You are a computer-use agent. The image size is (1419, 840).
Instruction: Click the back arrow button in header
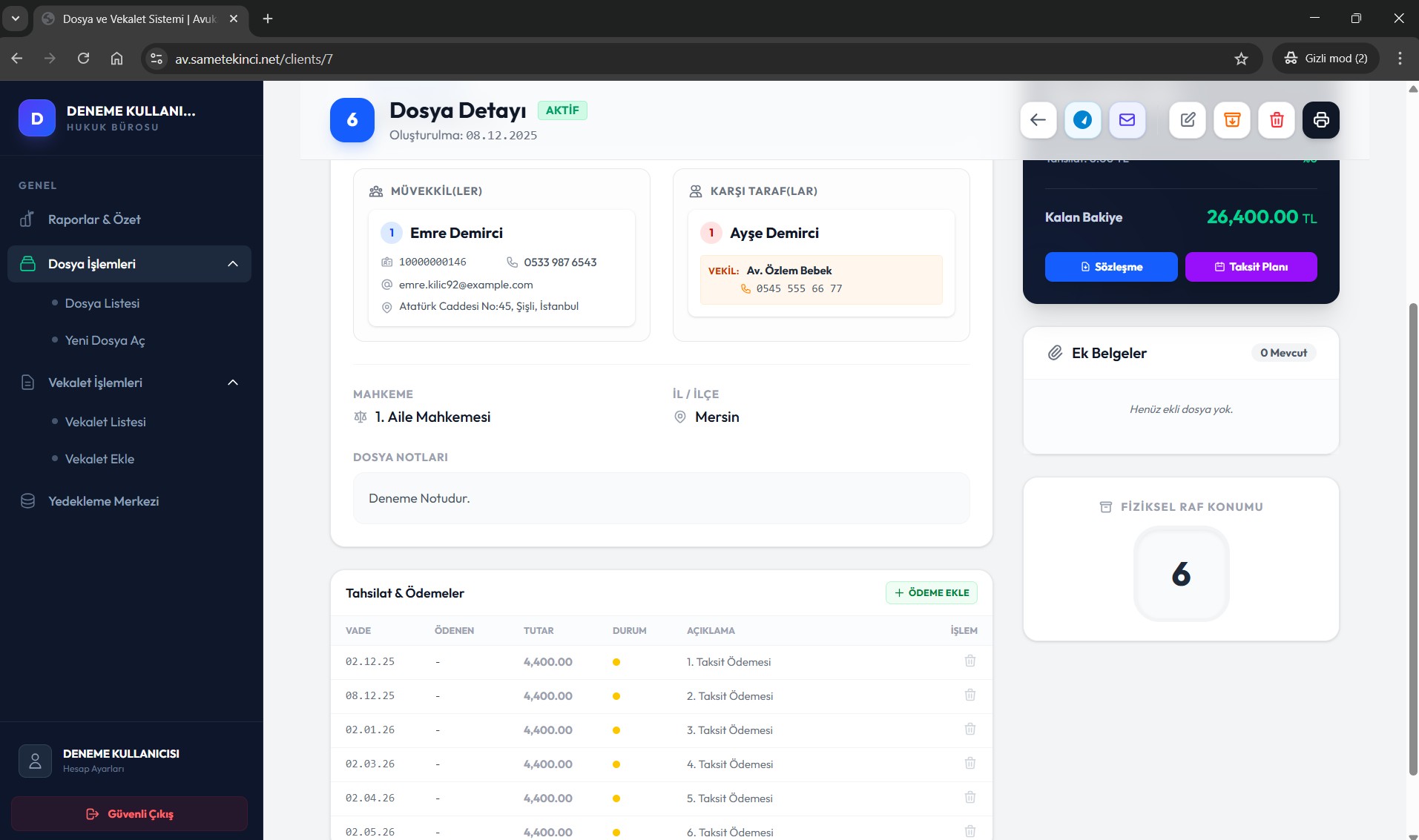1038,120
